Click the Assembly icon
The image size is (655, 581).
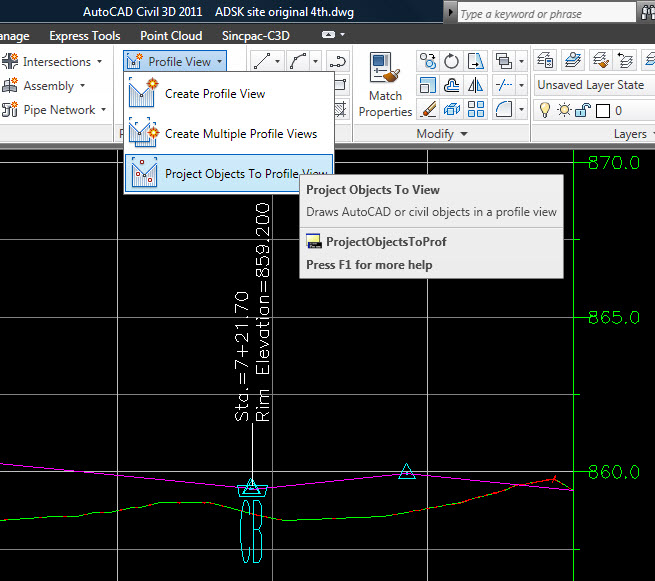(10, 86)
